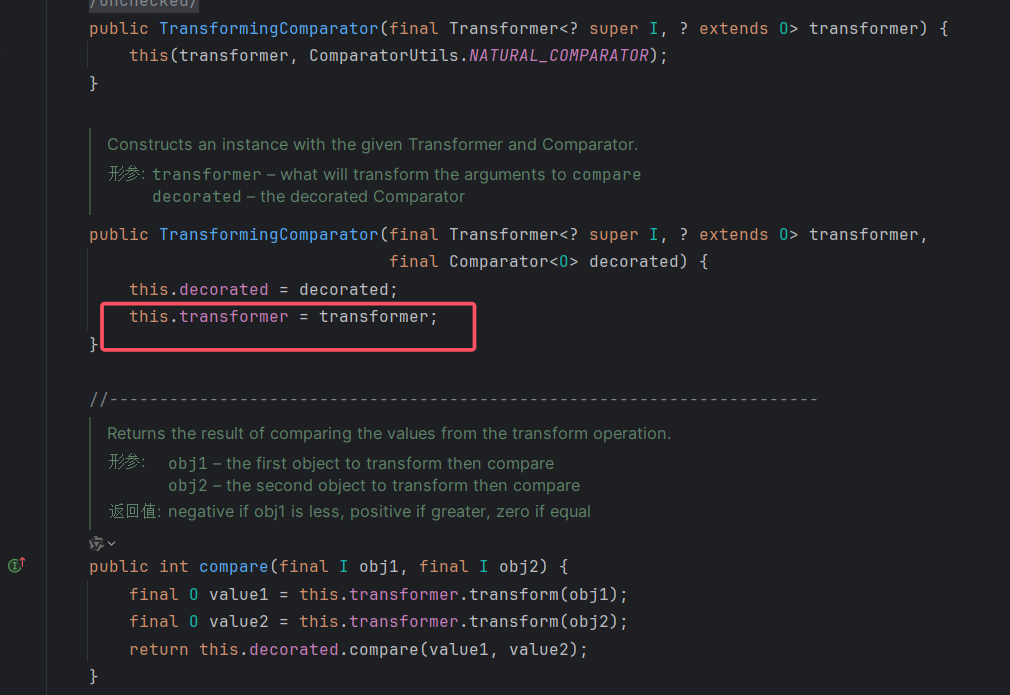
Task: Click the dashed comment separator line
Action: (x=454, y=400)
